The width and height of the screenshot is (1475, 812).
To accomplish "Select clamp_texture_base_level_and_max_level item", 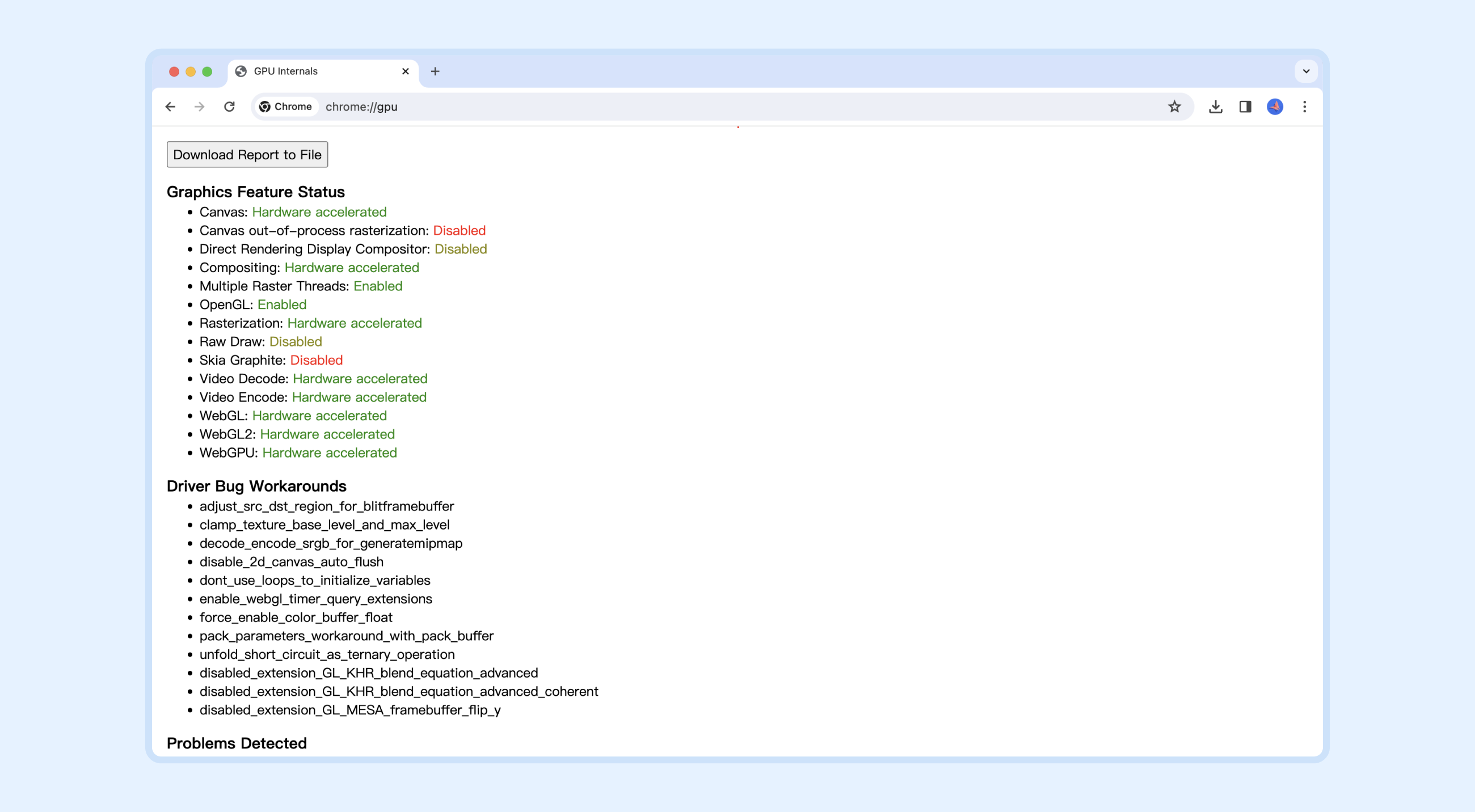I will [x=324, y=524].
